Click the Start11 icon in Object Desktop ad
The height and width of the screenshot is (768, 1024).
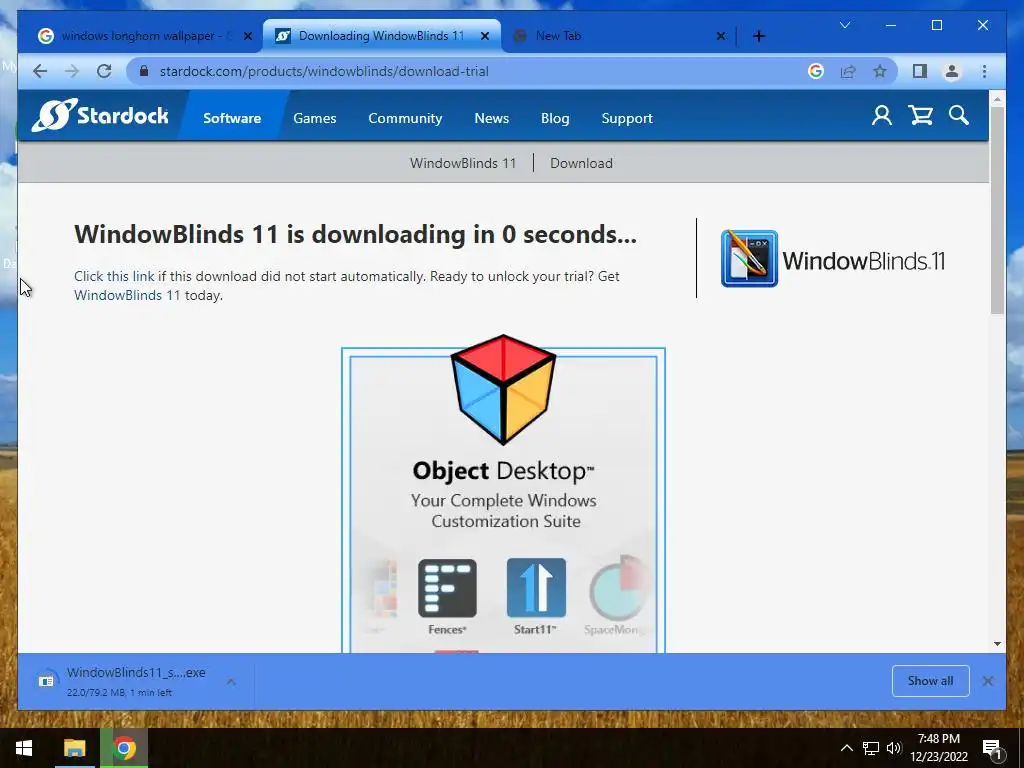click(536, 588)
